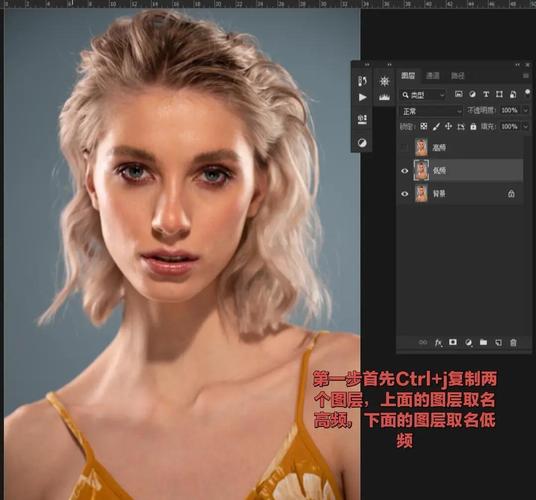Select the 高频 layer thumbnail
Image resolution: width=536 pixels, height=500 pixels.
click(x=421, y=147)
